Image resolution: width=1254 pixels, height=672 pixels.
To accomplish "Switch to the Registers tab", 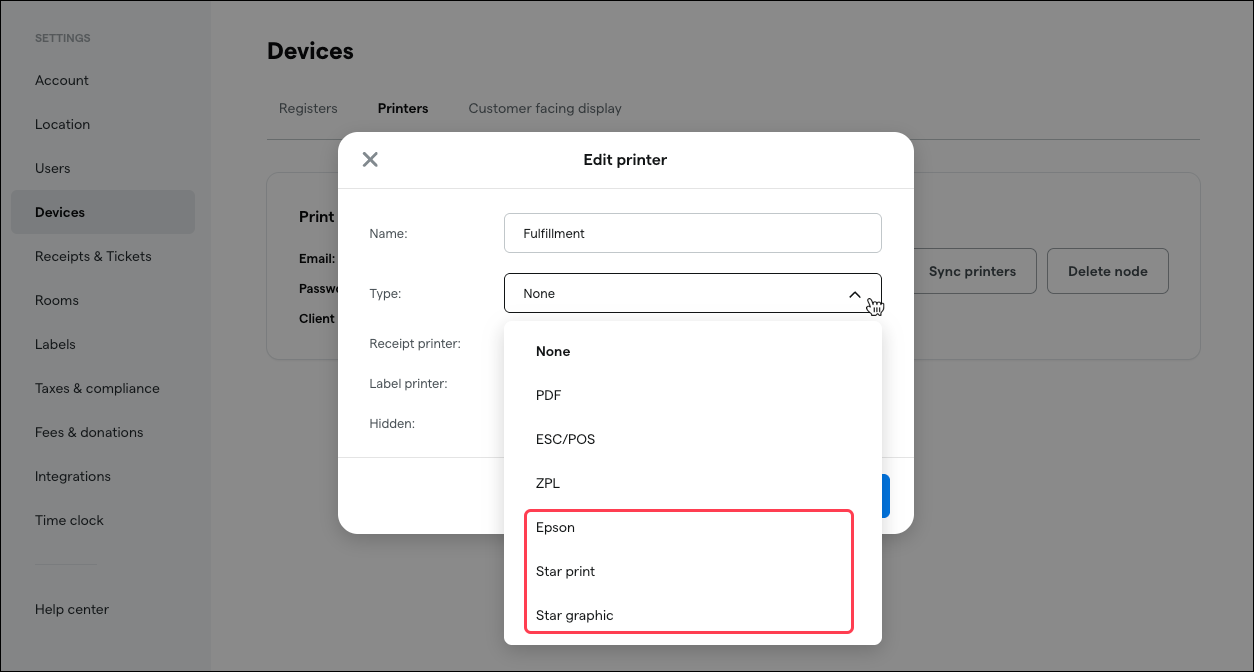I will point(308,108).
